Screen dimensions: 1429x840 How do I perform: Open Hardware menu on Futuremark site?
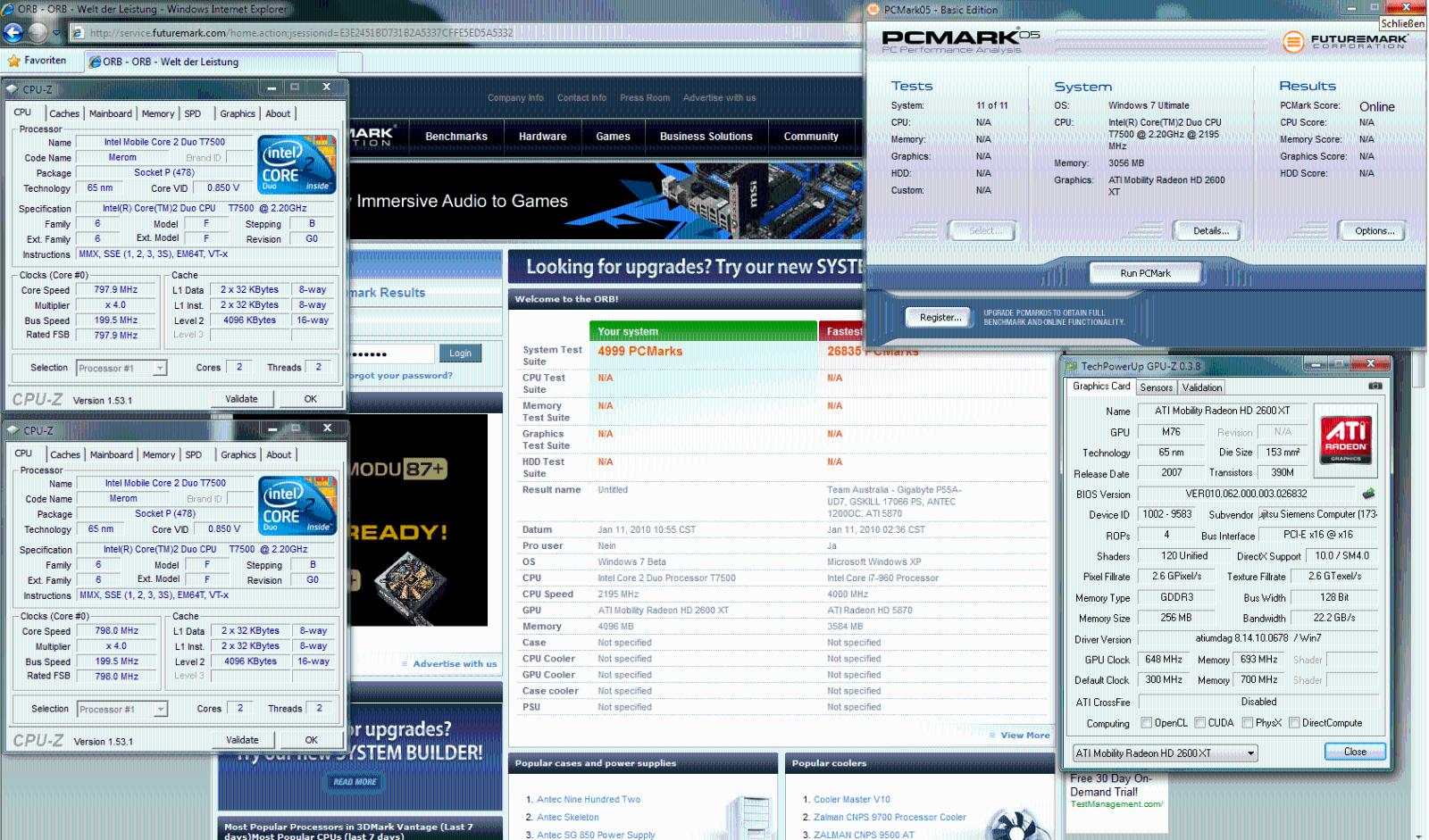pyautogui.click(x=543, y=137)
